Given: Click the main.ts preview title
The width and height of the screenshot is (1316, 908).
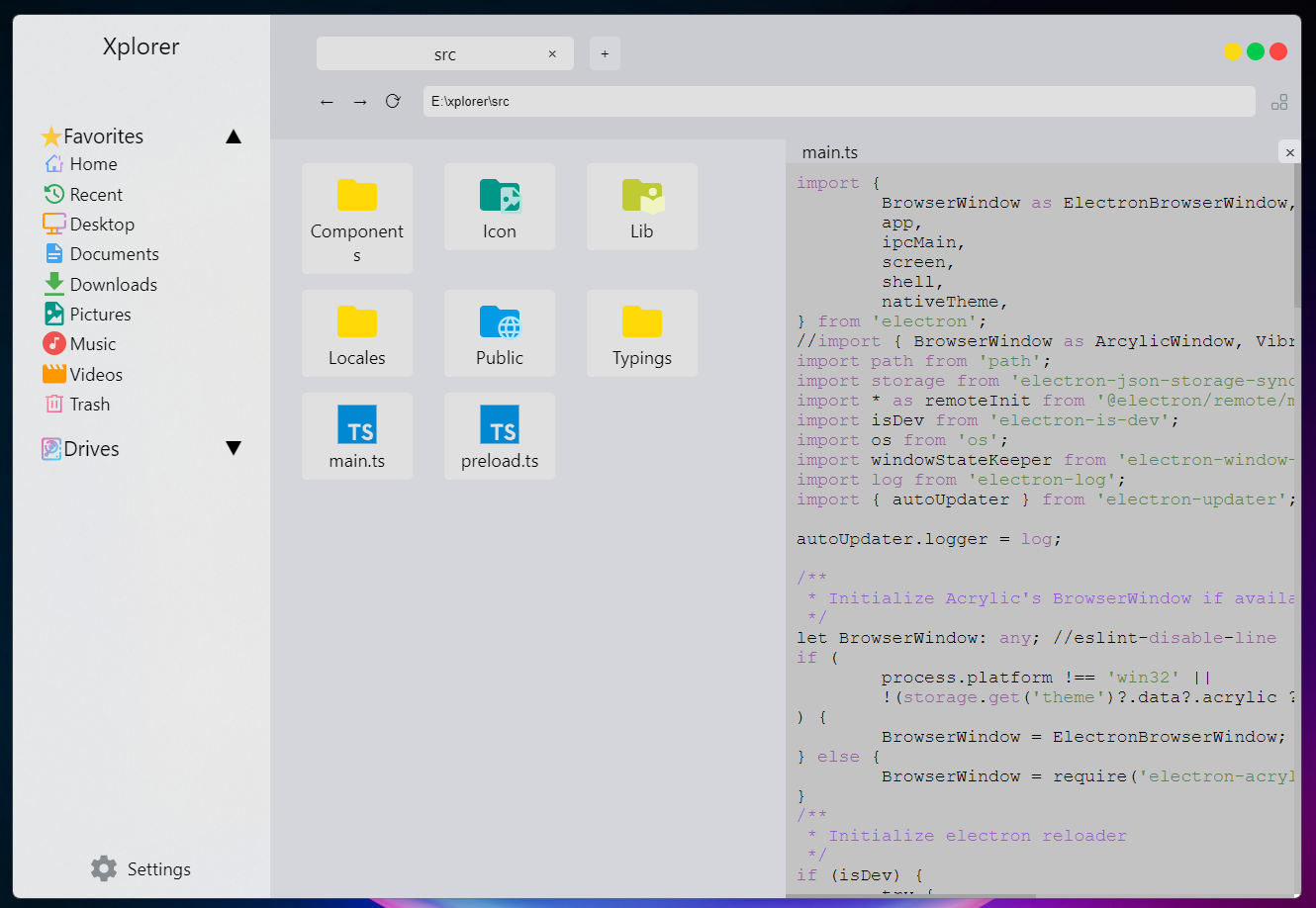Looking at the screenshot, I should click(x=830, y=152).
